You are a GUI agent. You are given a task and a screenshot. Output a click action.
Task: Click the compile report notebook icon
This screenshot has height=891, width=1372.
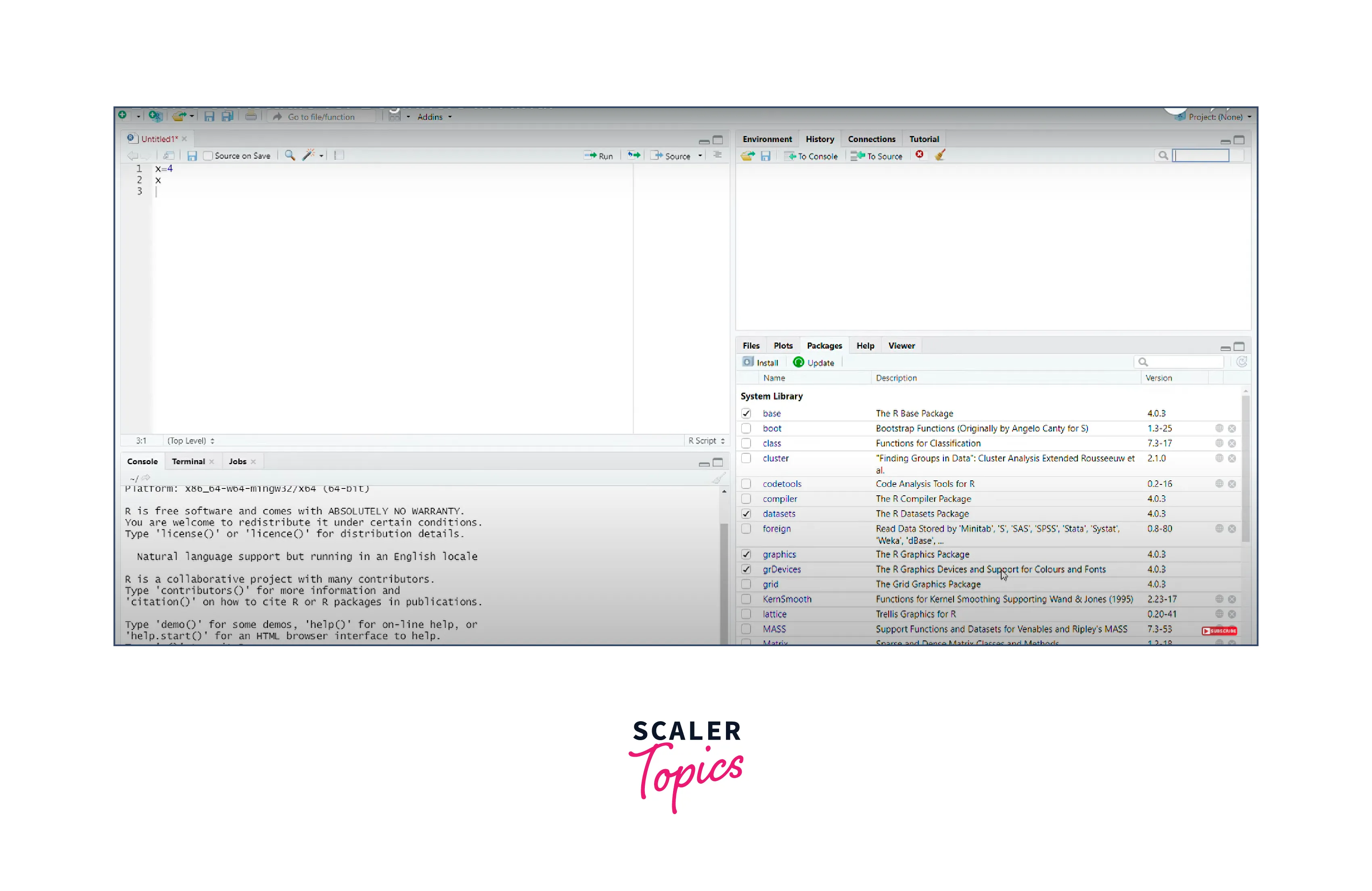pos(339,155)
